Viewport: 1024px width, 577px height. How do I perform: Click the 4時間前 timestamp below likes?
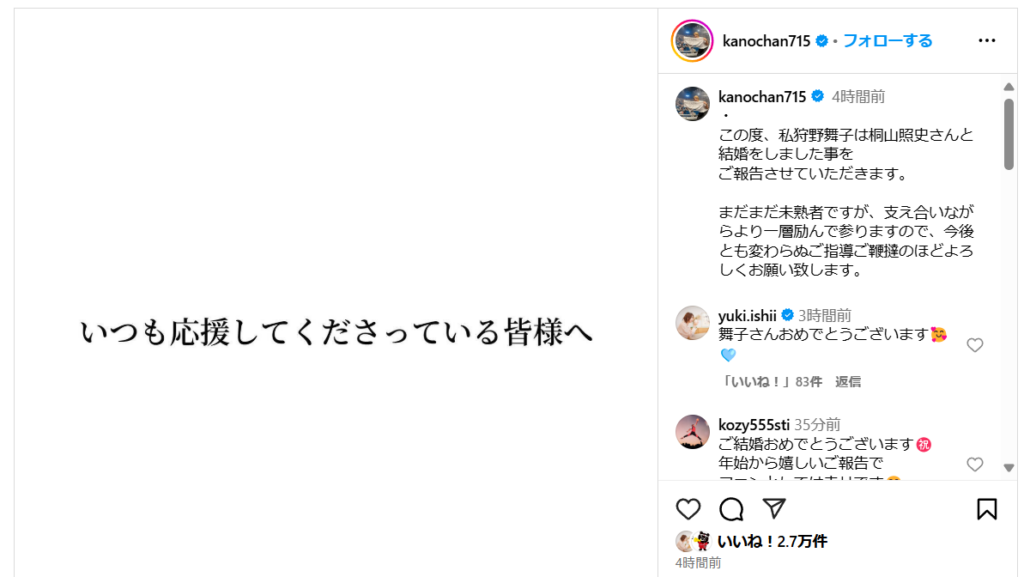698,563
